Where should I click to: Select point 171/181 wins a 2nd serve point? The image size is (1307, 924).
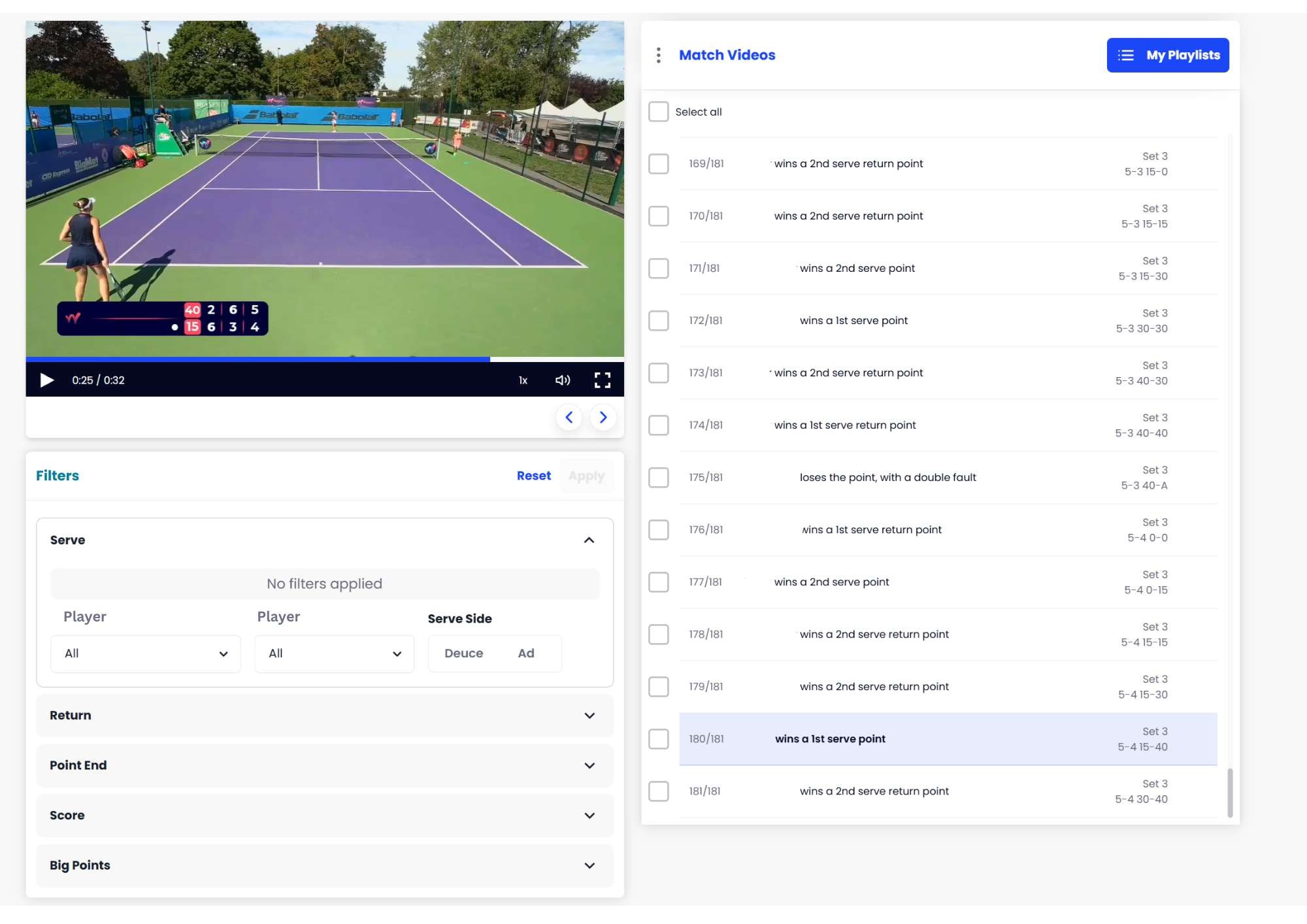pos(948,269)
